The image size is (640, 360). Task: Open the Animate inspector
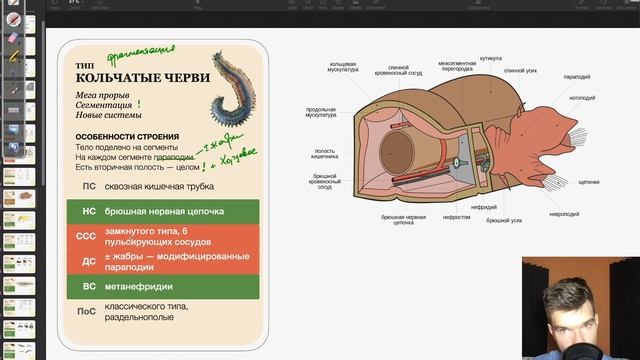pos(604,4)
